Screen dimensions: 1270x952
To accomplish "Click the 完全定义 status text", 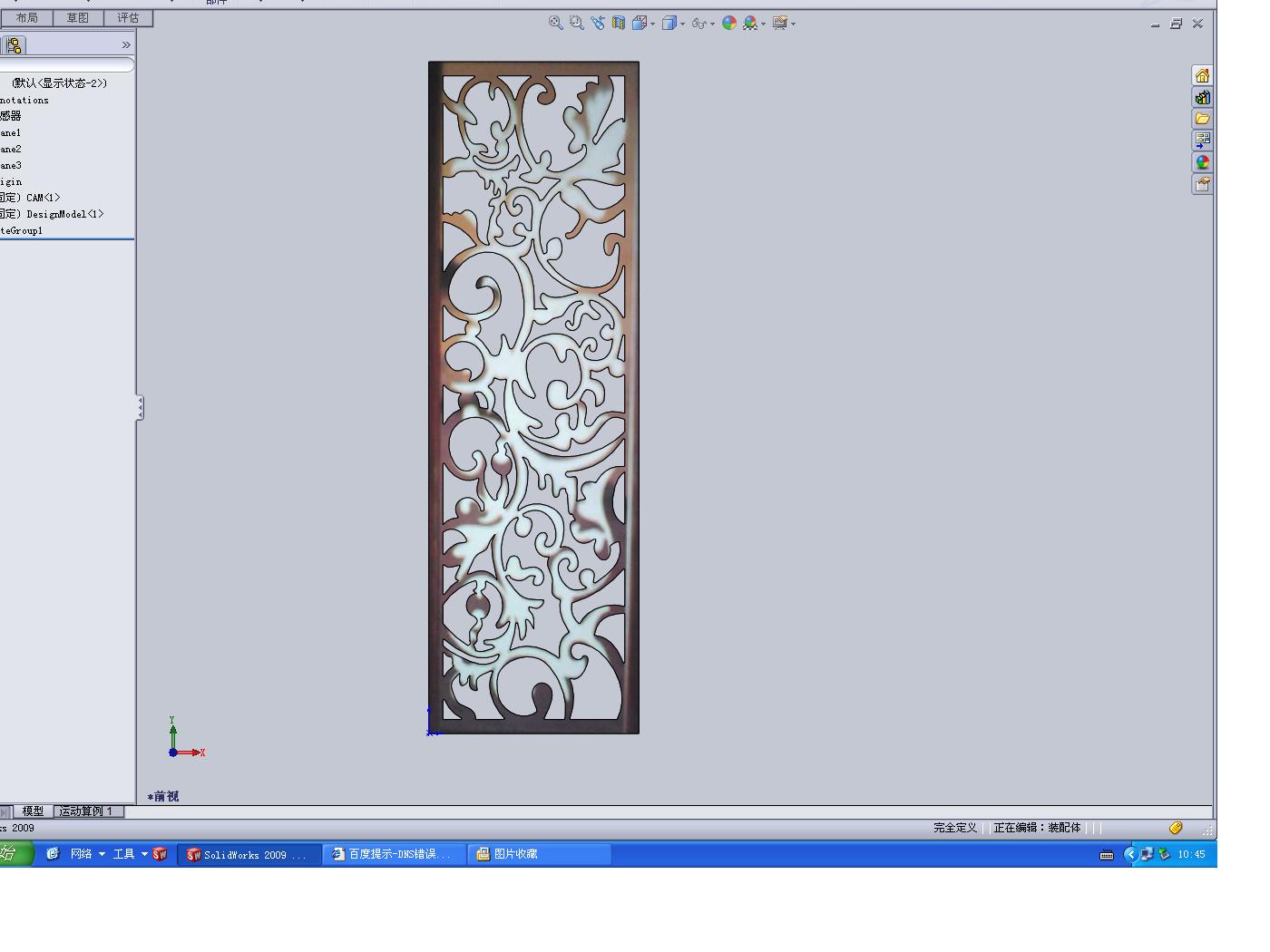I will point(955,828).
